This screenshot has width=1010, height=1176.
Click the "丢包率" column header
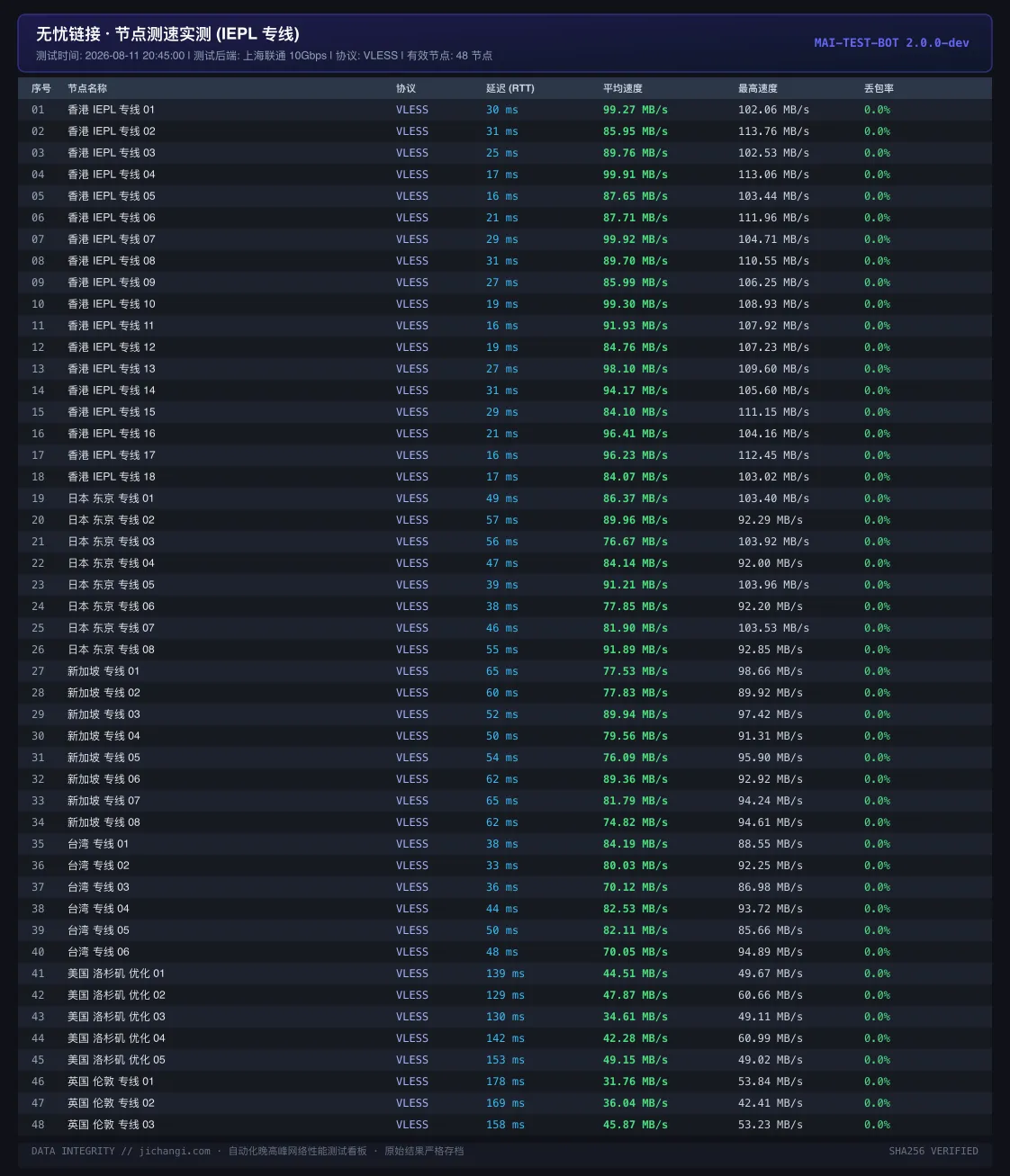pyautogui.click(x=879, y=88)
